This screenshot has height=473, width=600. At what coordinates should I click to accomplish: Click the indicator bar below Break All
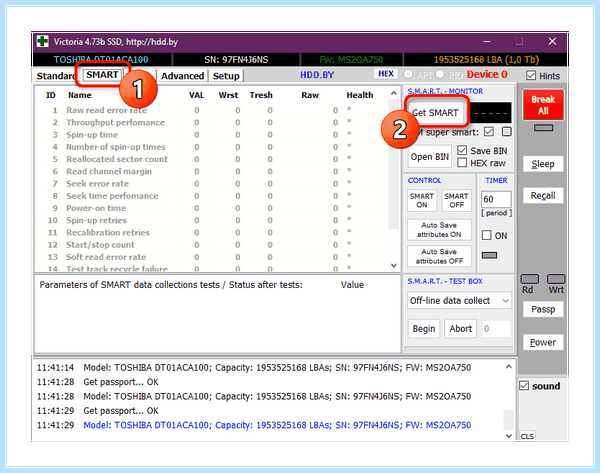(543, 128)
